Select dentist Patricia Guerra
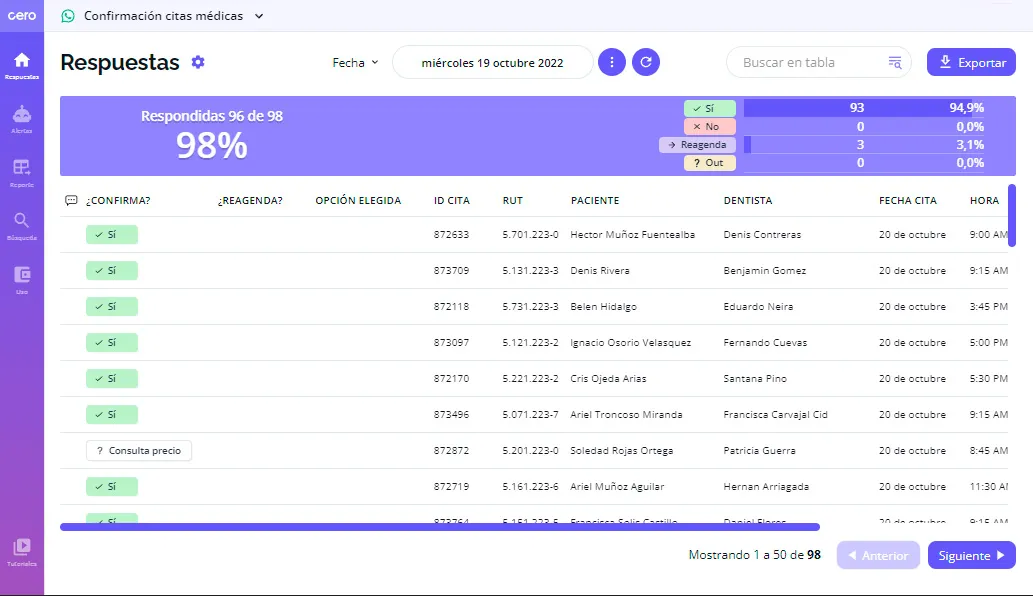1033x596 pixels. pos(759,450)
